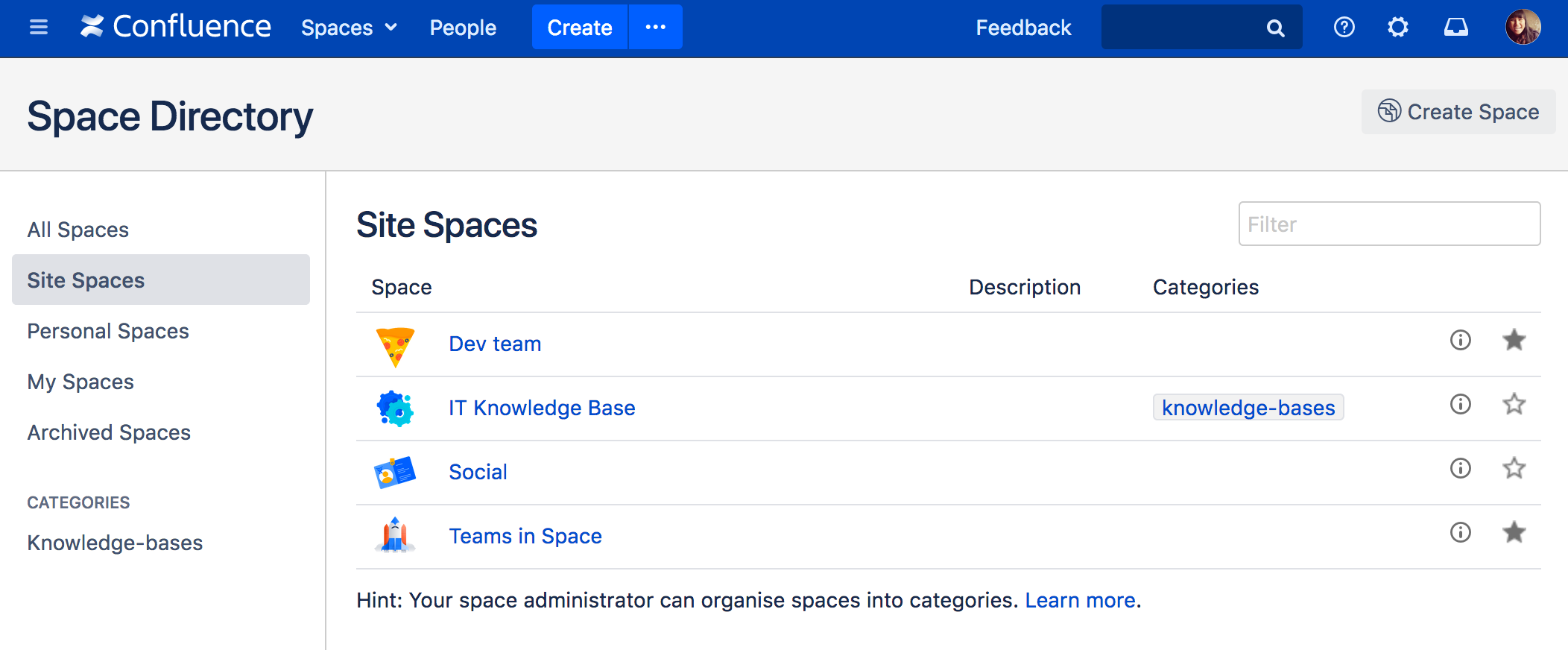
Task: Expand the Spaces dropdown menu
Action: click(349, 28)
